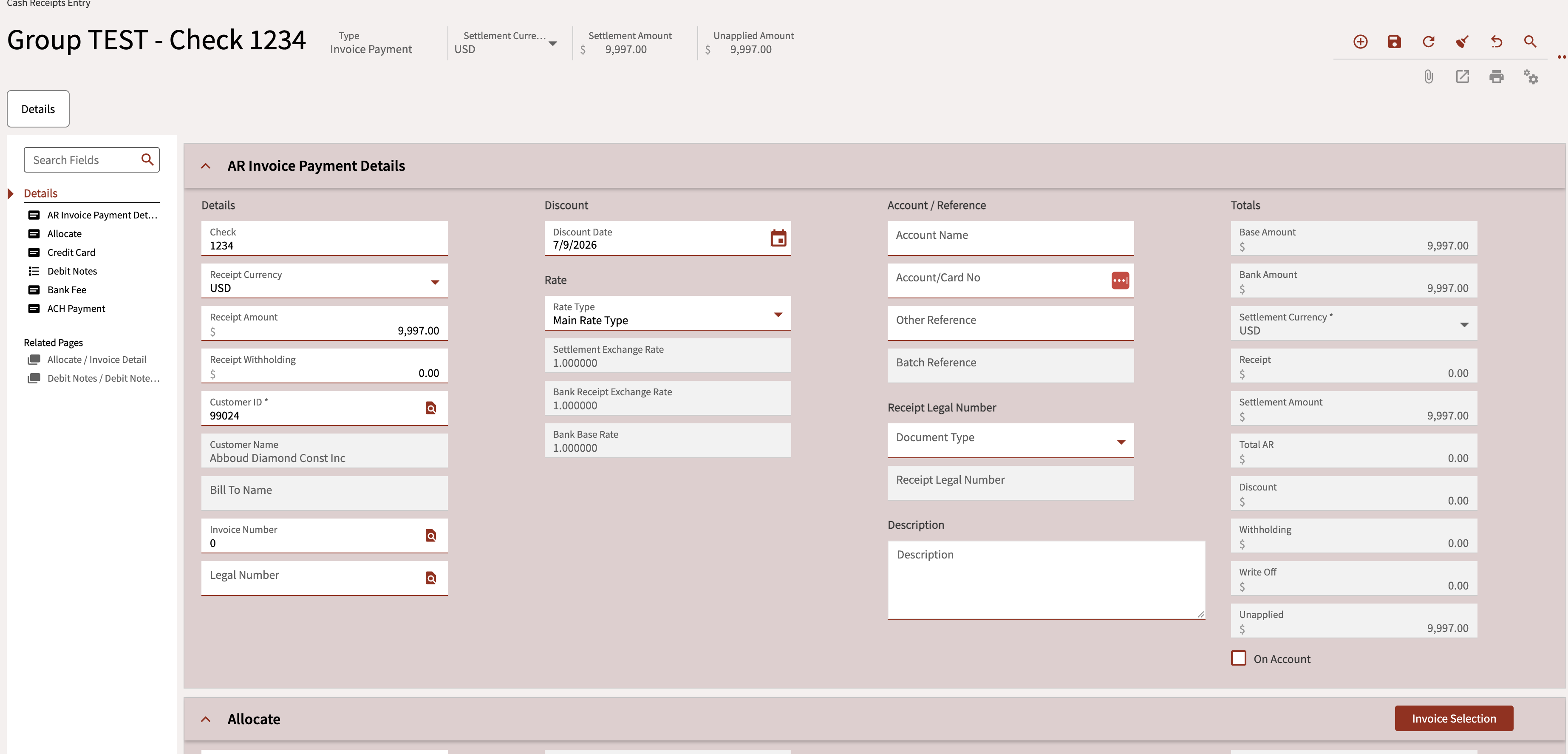Viewport: 1568px width, 754px height.
Task: Click the open in new window icon
Action: [x=1462, y=77]
